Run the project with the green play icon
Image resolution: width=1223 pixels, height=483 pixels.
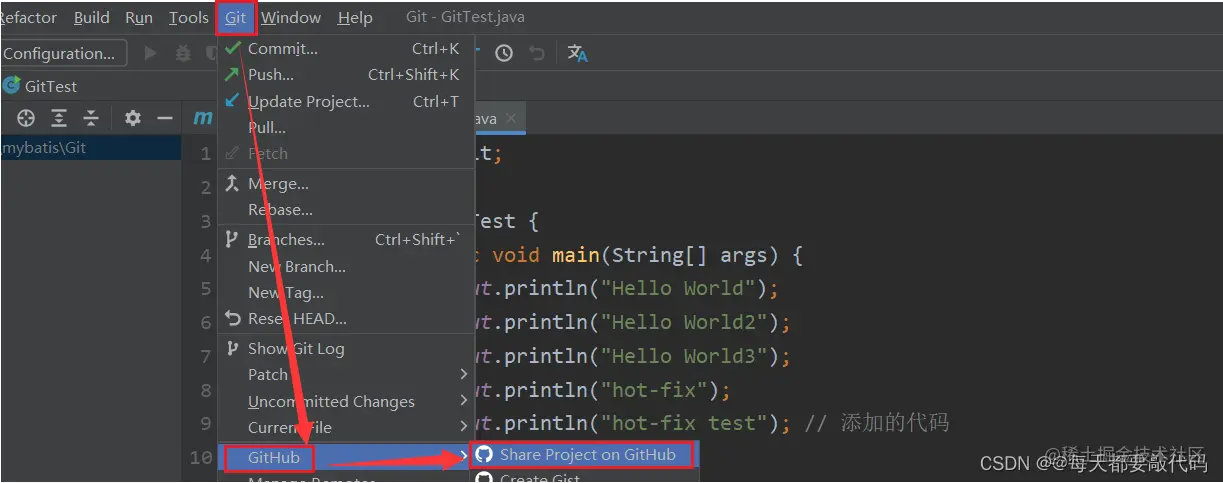[x=151, y=53]
